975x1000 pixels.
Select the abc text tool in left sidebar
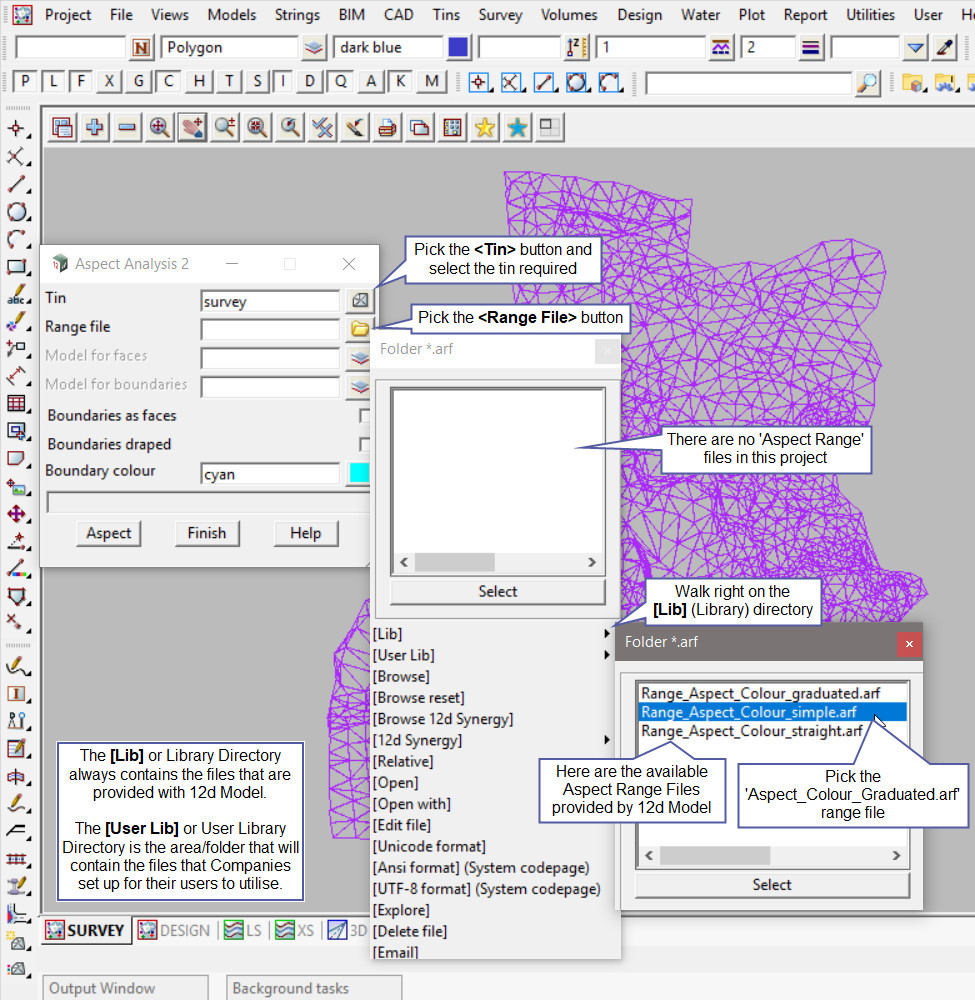(17, 295)
